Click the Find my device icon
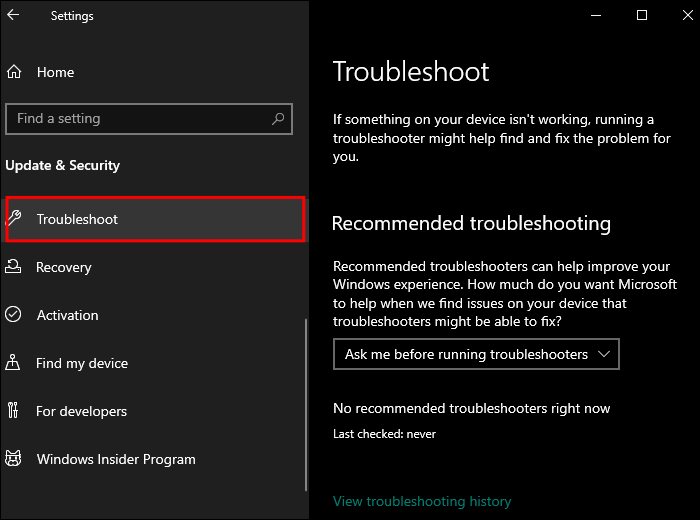Screen dimensions: 700x520 tap(14, 363)
